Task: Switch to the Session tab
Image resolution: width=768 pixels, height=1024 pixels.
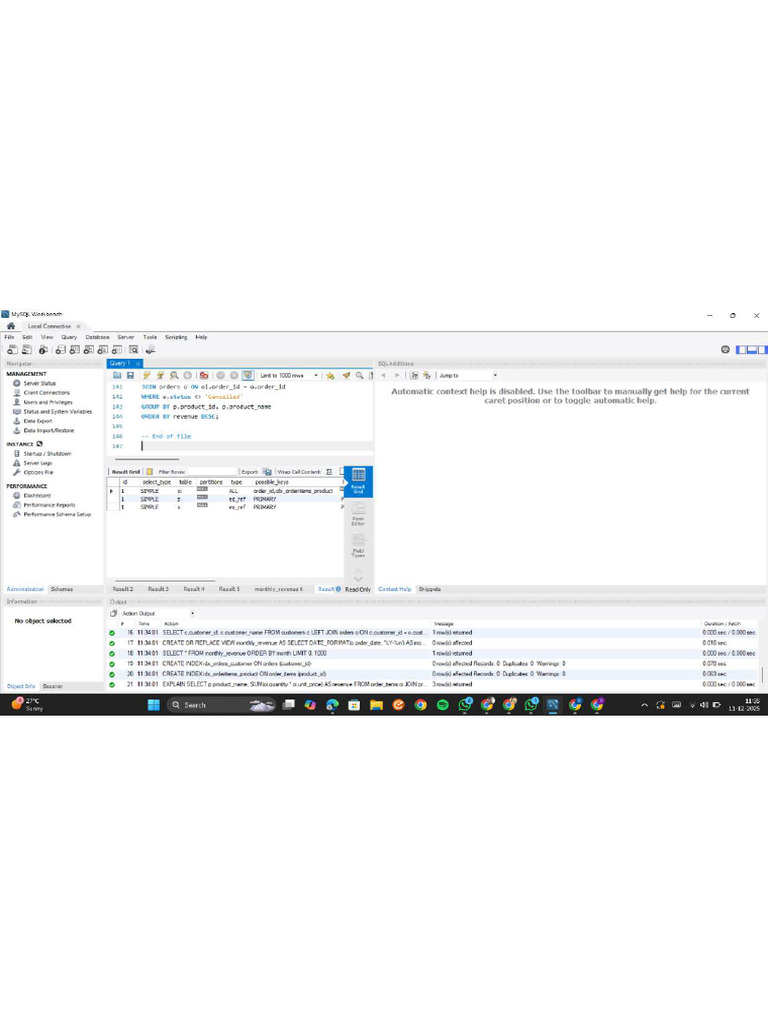Action: pyautogui.click(x=53, y=686)
